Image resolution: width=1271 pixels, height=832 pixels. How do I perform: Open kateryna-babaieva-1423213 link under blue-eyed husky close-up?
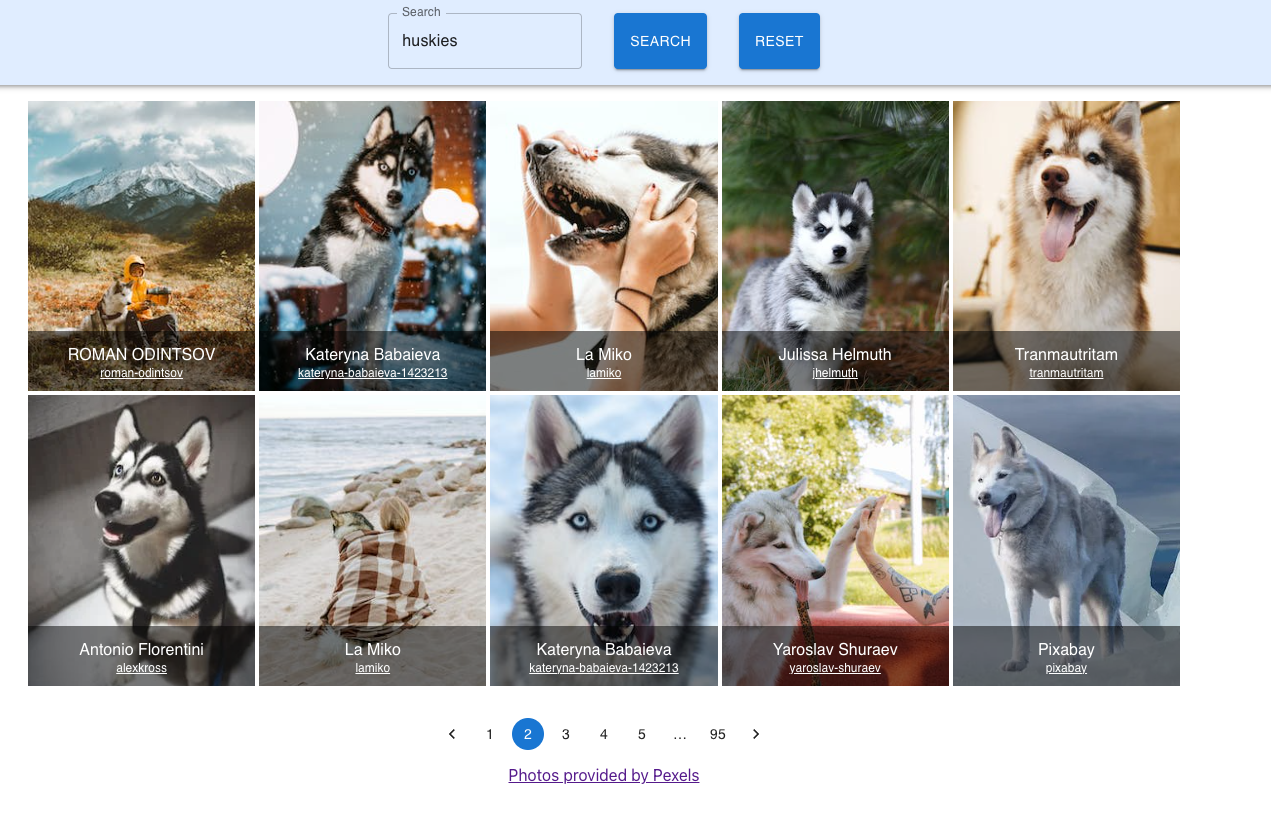[604, 668]
